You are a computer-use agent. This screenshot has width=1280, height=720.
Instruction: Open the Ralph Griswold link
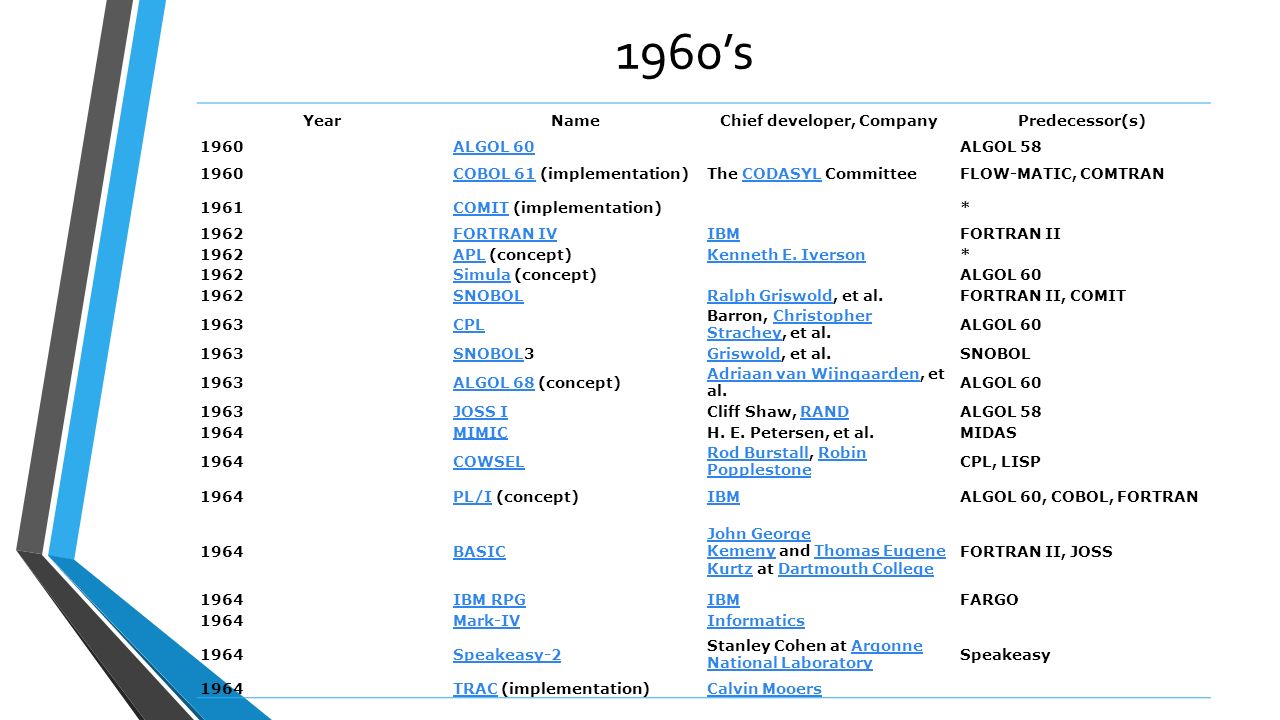point(770,296)
